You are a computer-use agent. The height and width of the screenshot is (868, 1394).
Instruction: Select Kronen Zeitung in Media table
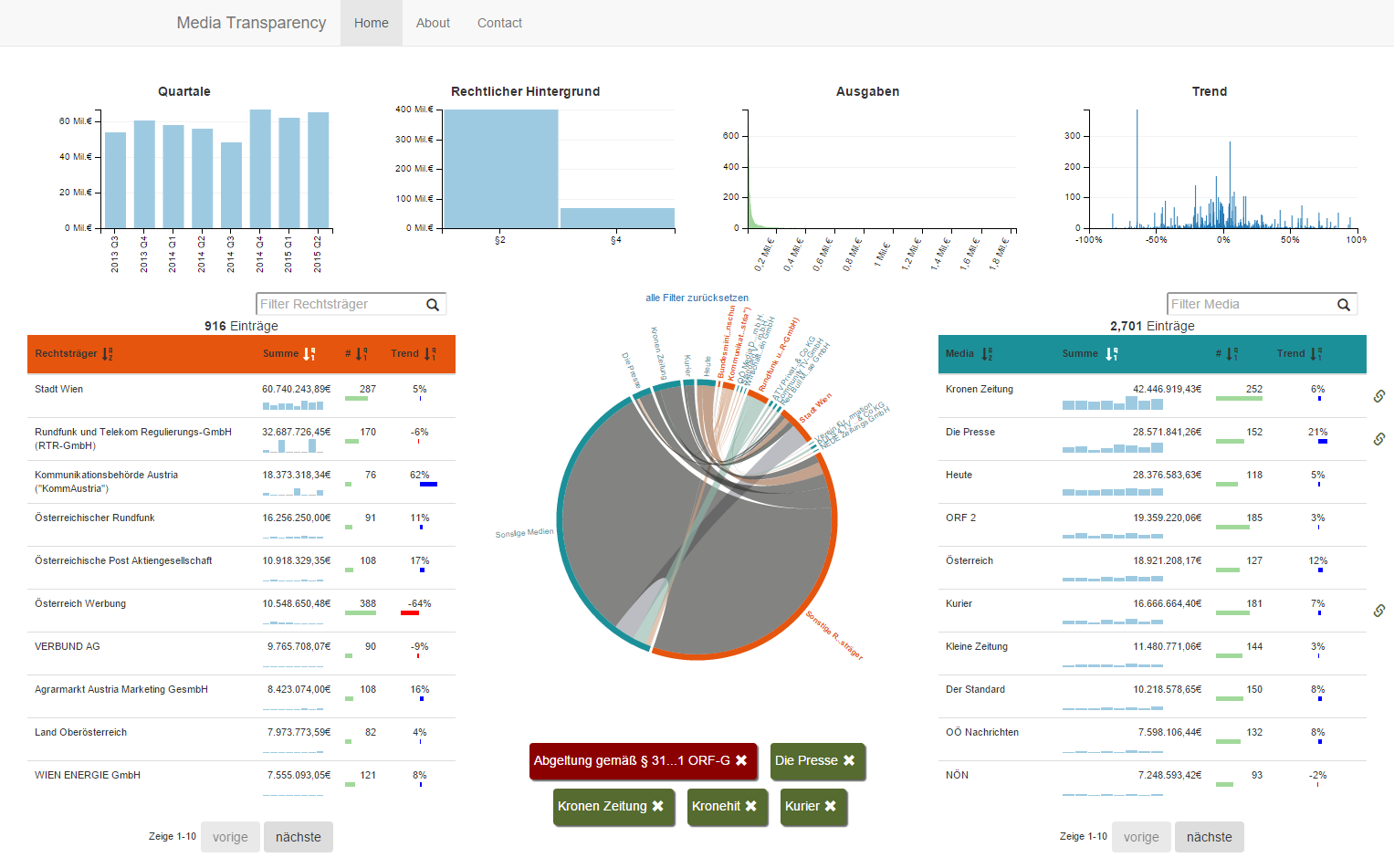tap(1152, 396)
